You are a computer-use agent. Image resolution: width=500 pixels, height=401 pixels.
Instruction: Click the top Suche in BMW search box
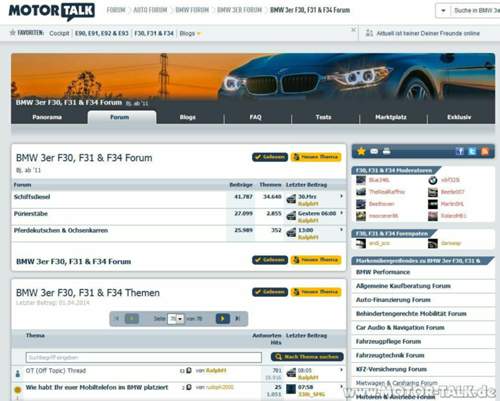pos(476,11)
